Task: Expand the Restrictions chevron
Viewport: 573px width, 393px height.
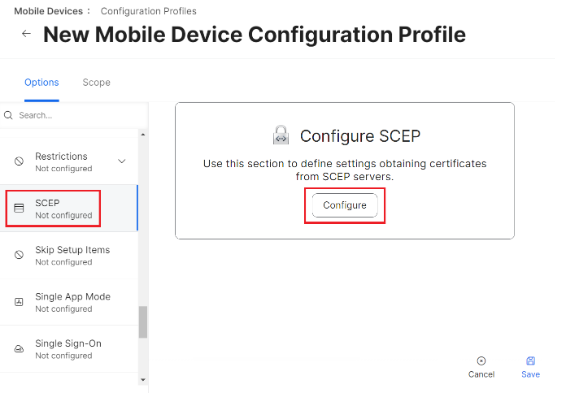Action: (122, 161)
